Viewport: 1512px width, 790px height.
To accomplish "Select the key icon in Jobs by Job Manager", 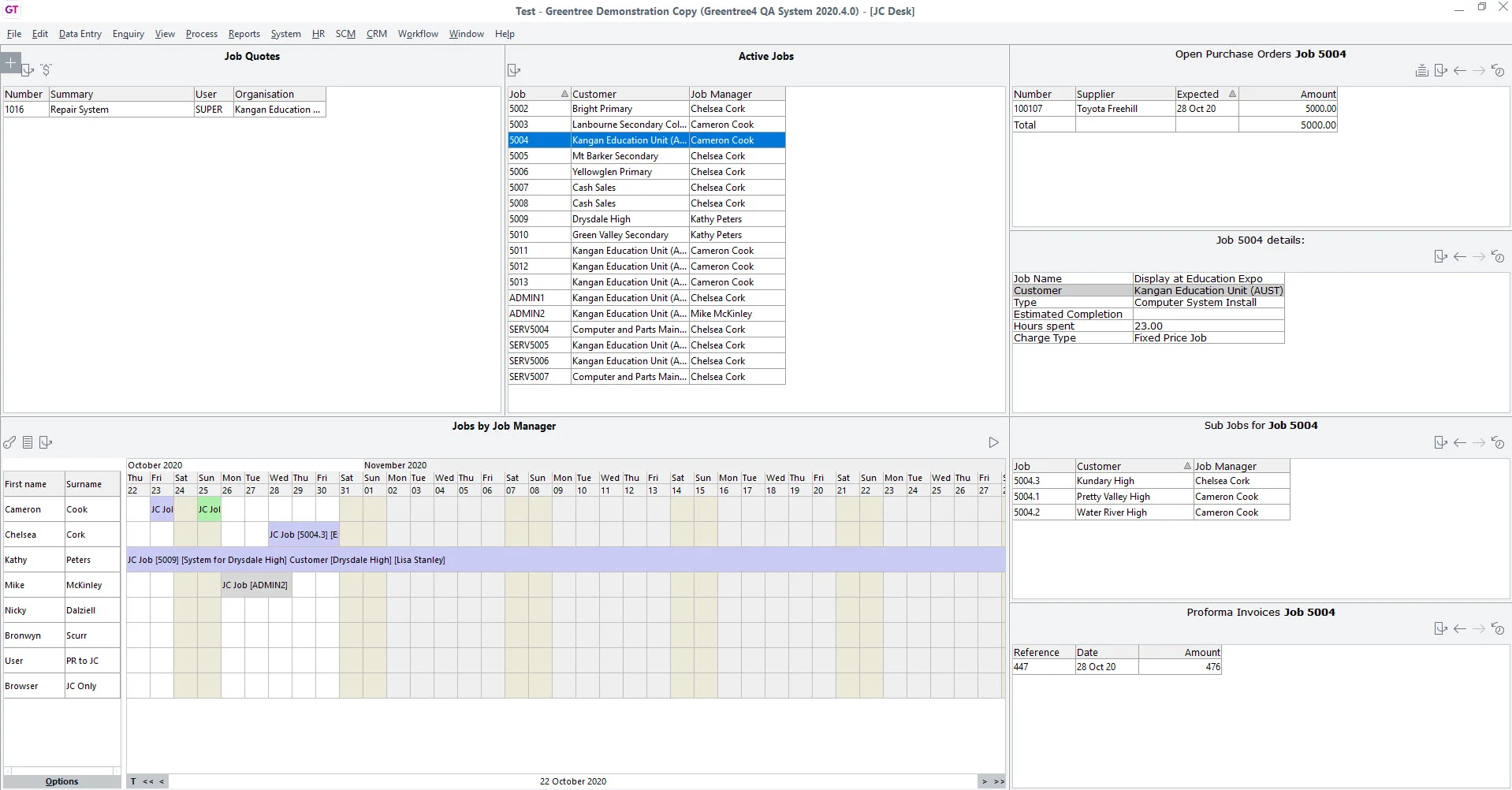I will [9, 442].
